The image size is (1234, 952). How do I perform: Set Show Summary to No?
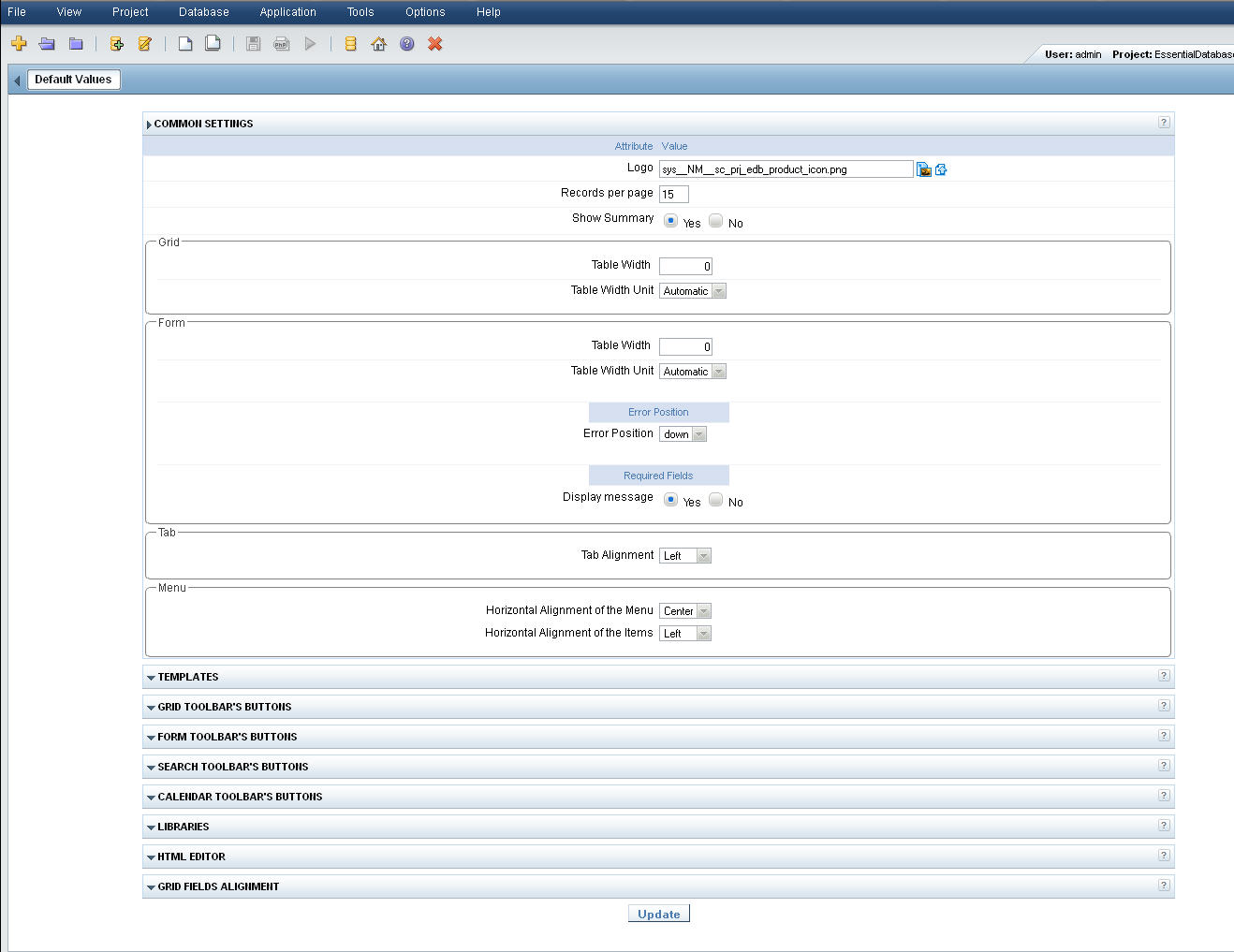[x=716, y=221]
